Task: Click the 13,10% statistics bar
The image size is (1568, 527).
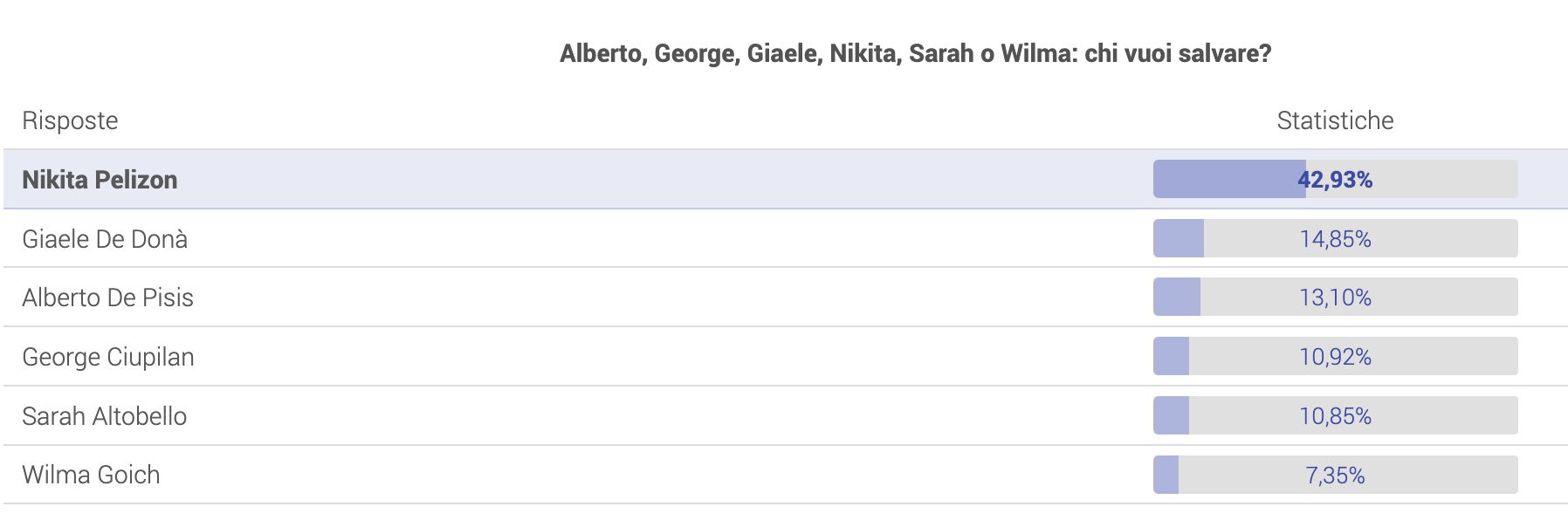Action: click(x=1335, y=297)
